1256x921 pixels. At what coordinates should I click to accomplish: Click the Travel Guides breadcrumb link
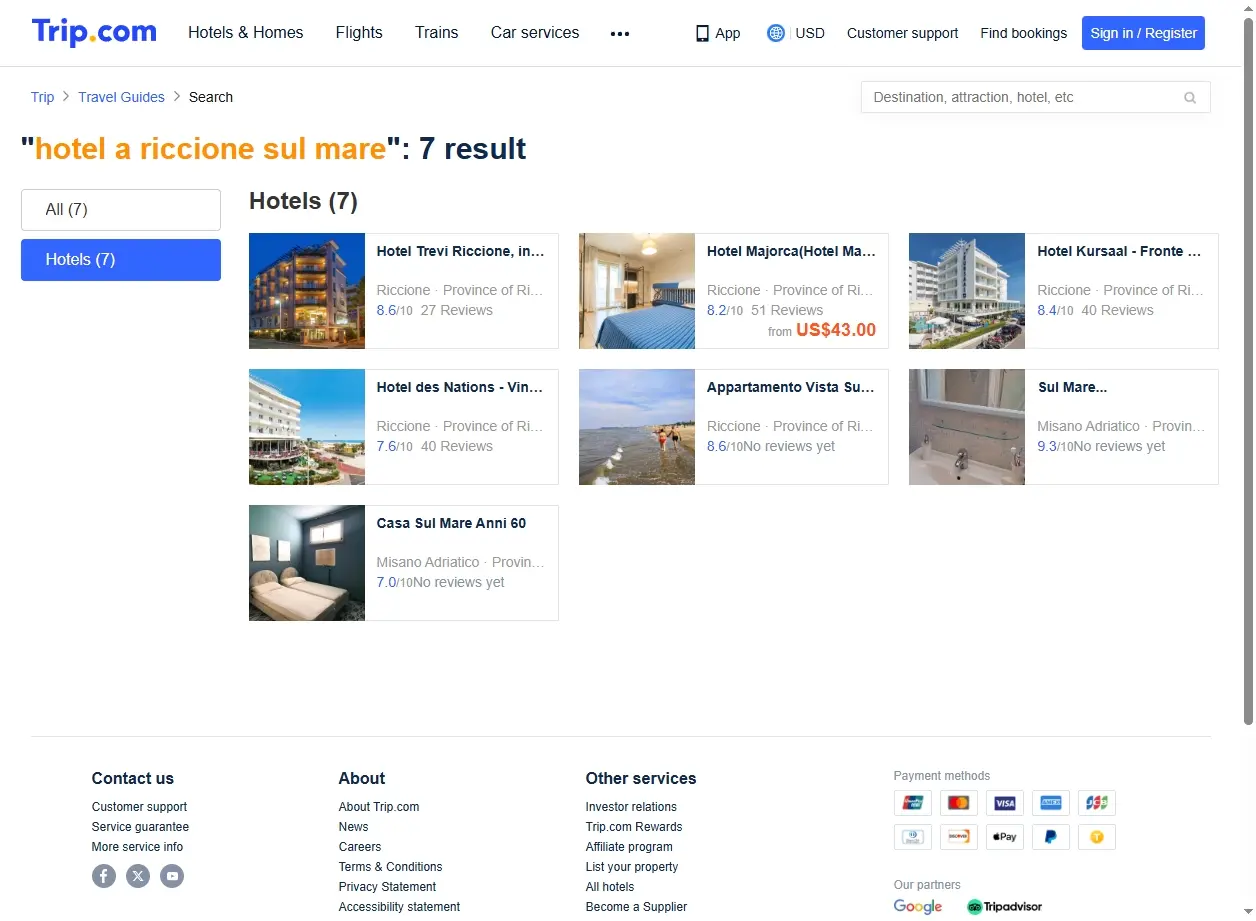click(x=121, y=97)
